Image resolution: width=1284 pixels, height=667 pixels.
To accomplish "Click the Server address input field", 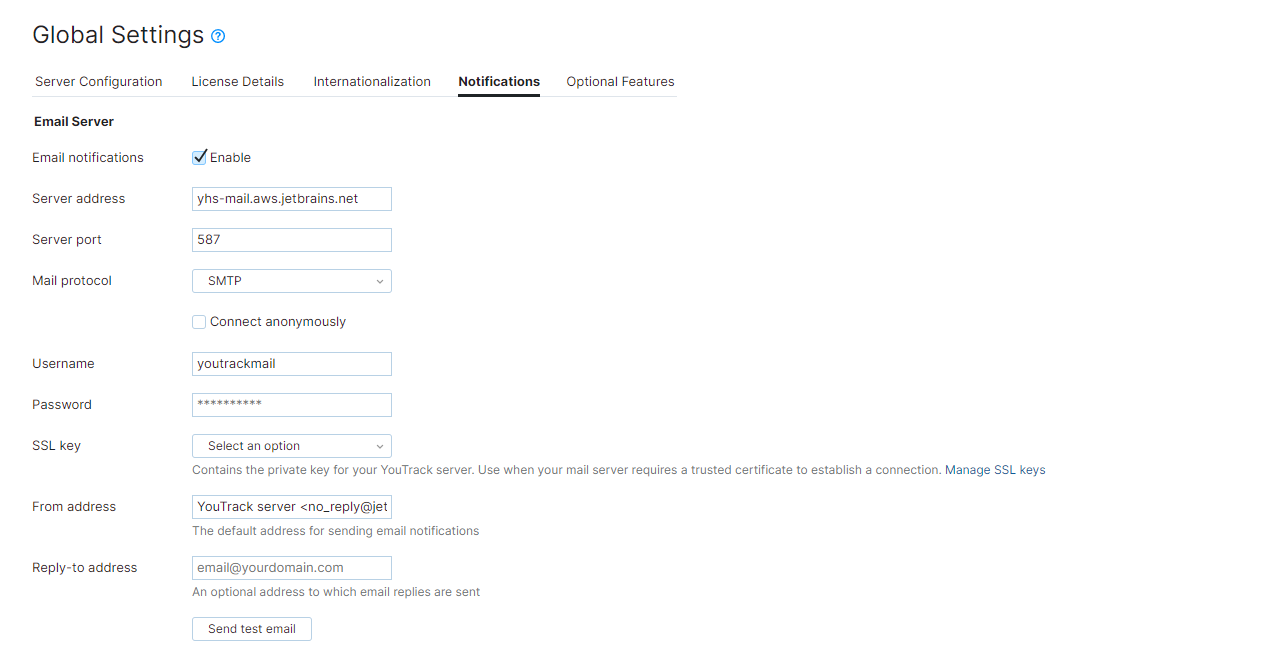I will click(x=291, y=198).
